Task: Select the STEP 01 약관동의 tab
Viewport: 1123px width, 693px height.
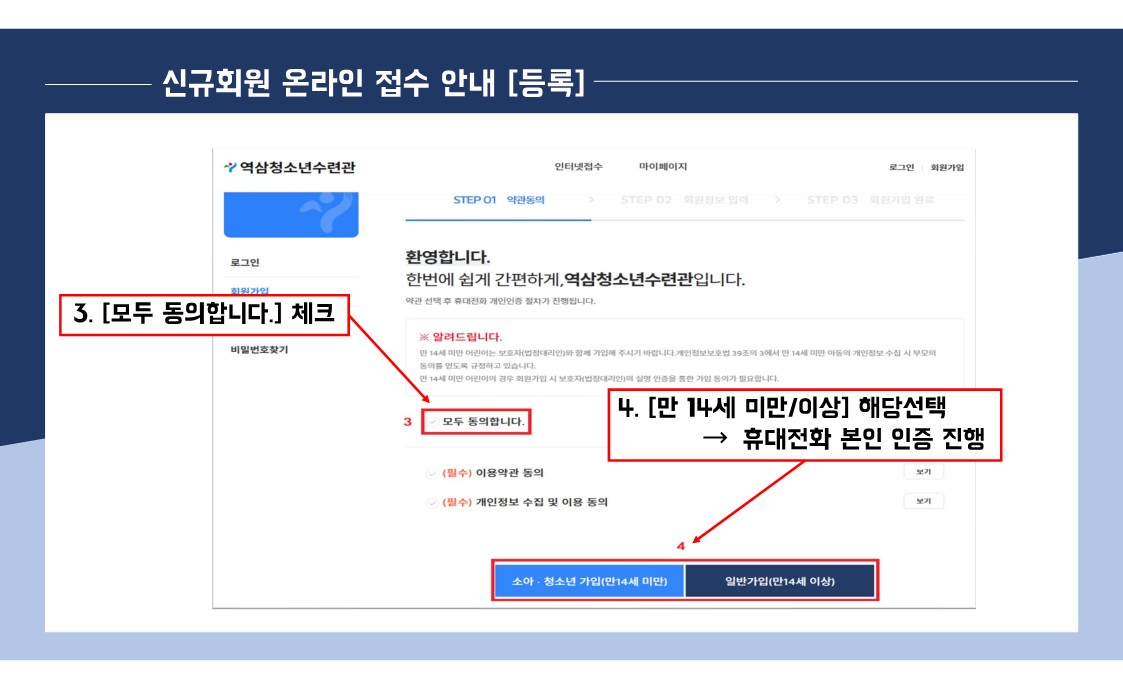Action: click(x=498, y=200)
